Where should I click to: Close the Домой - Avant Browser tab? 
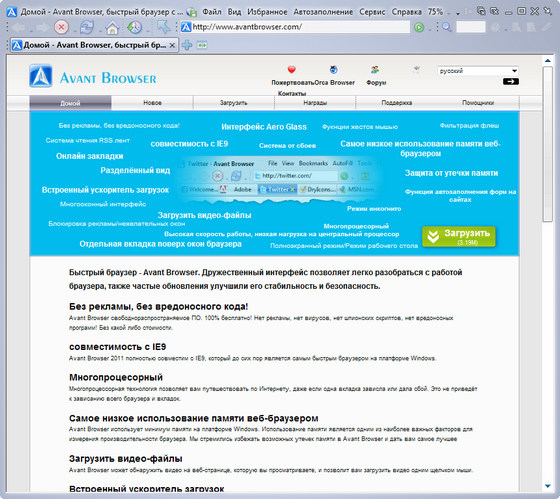point(172,45)
